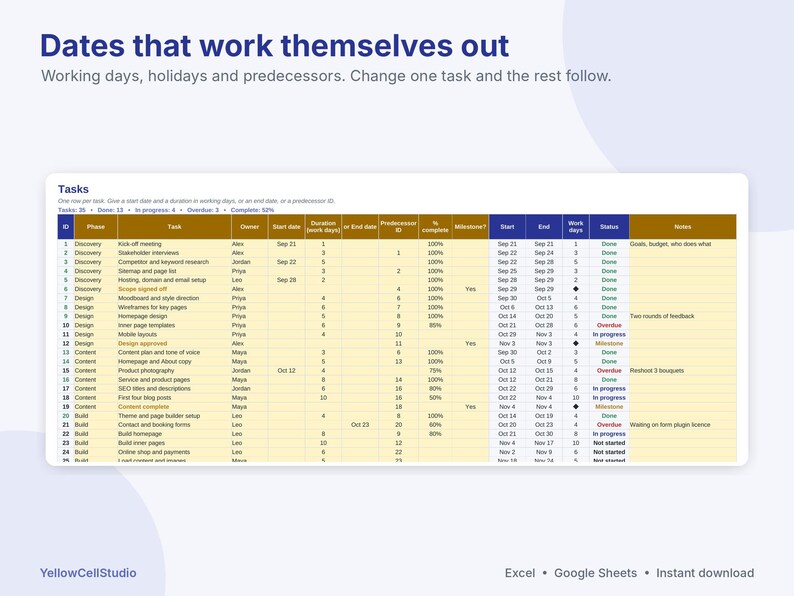794x596 pixels.
Task: Click the Nov 17 end date cell
Action: [x=544, y=443]
